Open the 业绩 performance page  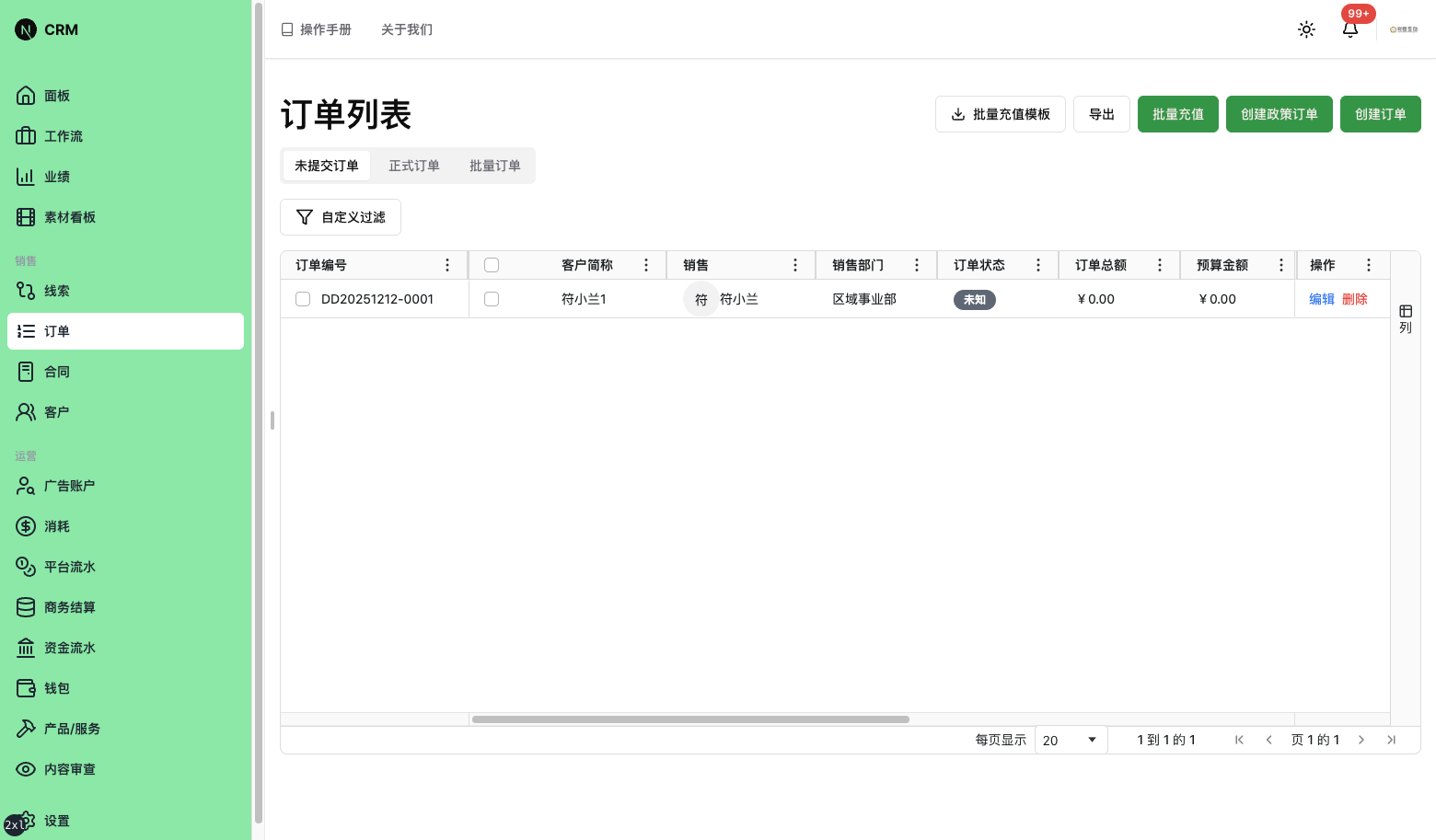(55, 176)
